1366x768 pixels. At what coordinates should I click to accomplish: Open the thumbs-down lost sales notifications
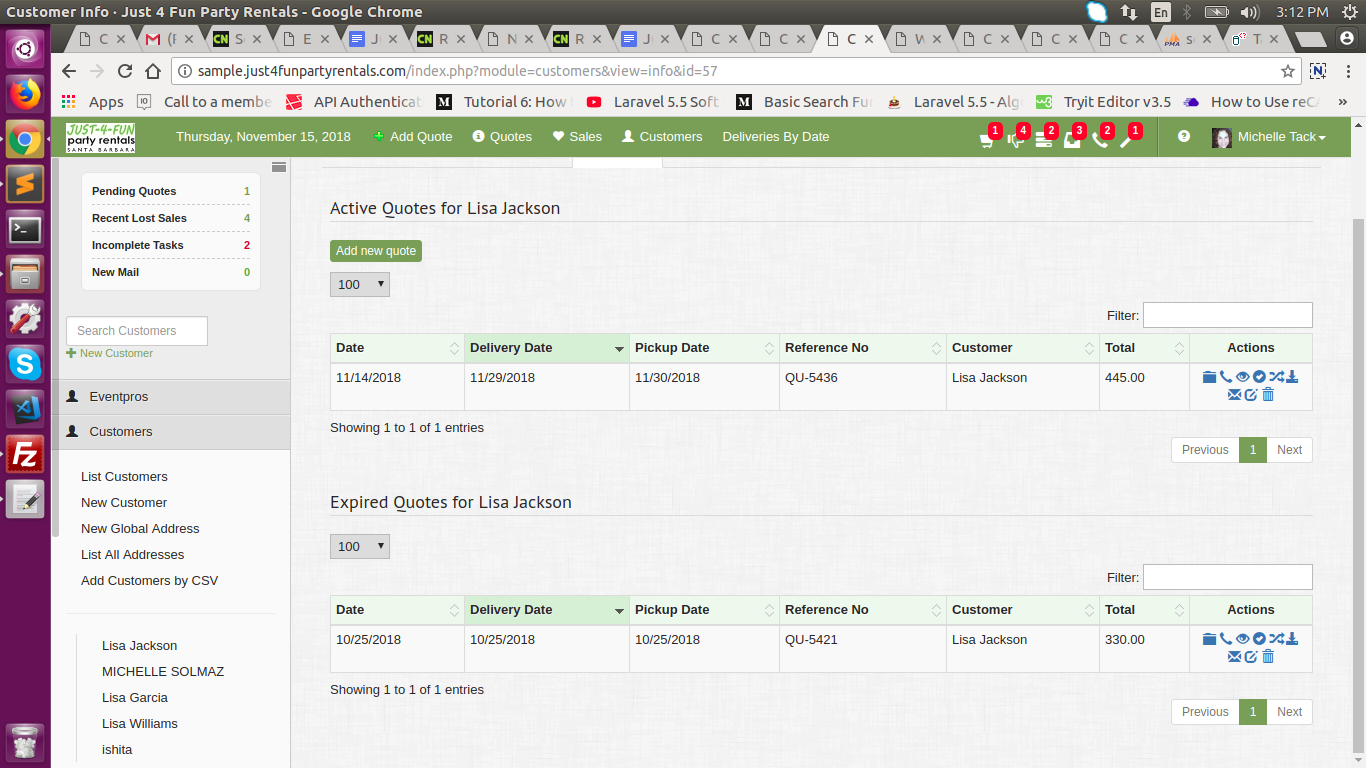1016,139
